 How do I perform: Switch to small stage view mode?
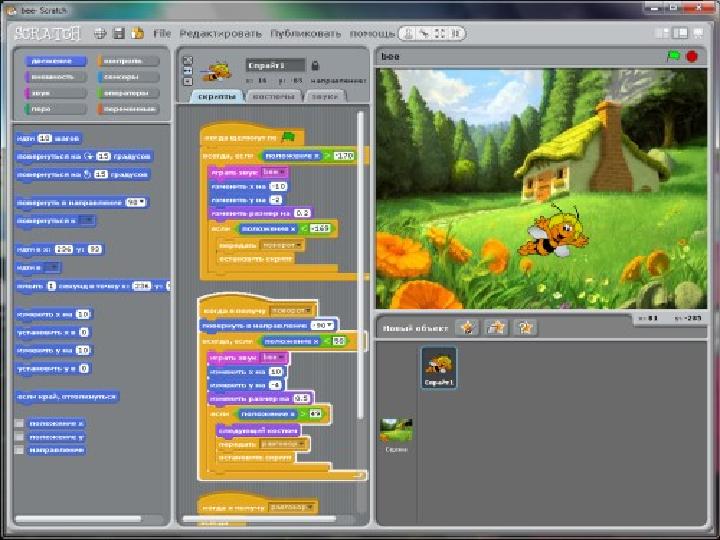pyautogui.click(x=662, y=33)
